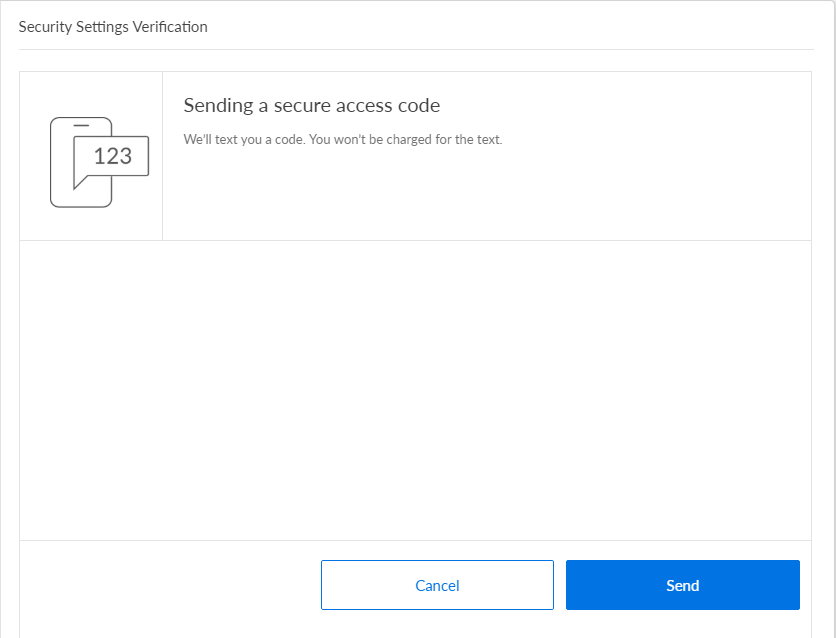Click the speech bubble's pointed tail
Screen dimensions: 836x638
coord(79,183)
